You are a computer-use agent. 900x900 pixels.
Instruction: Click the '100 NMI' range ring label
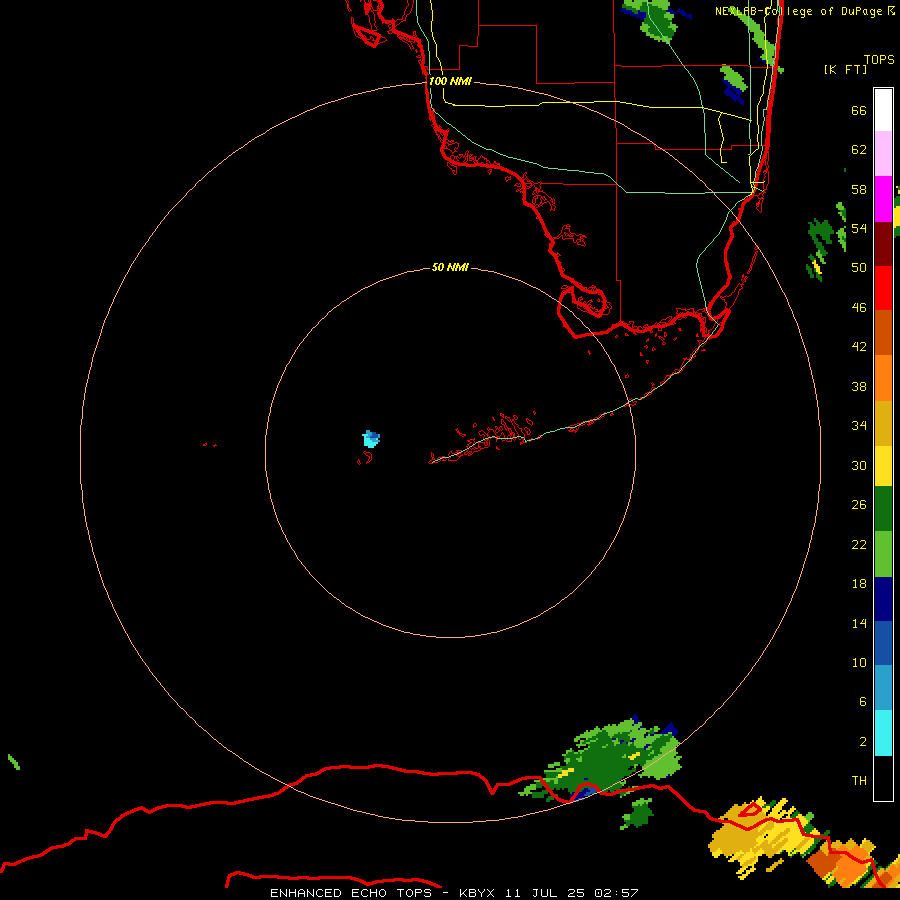(450, 81)
